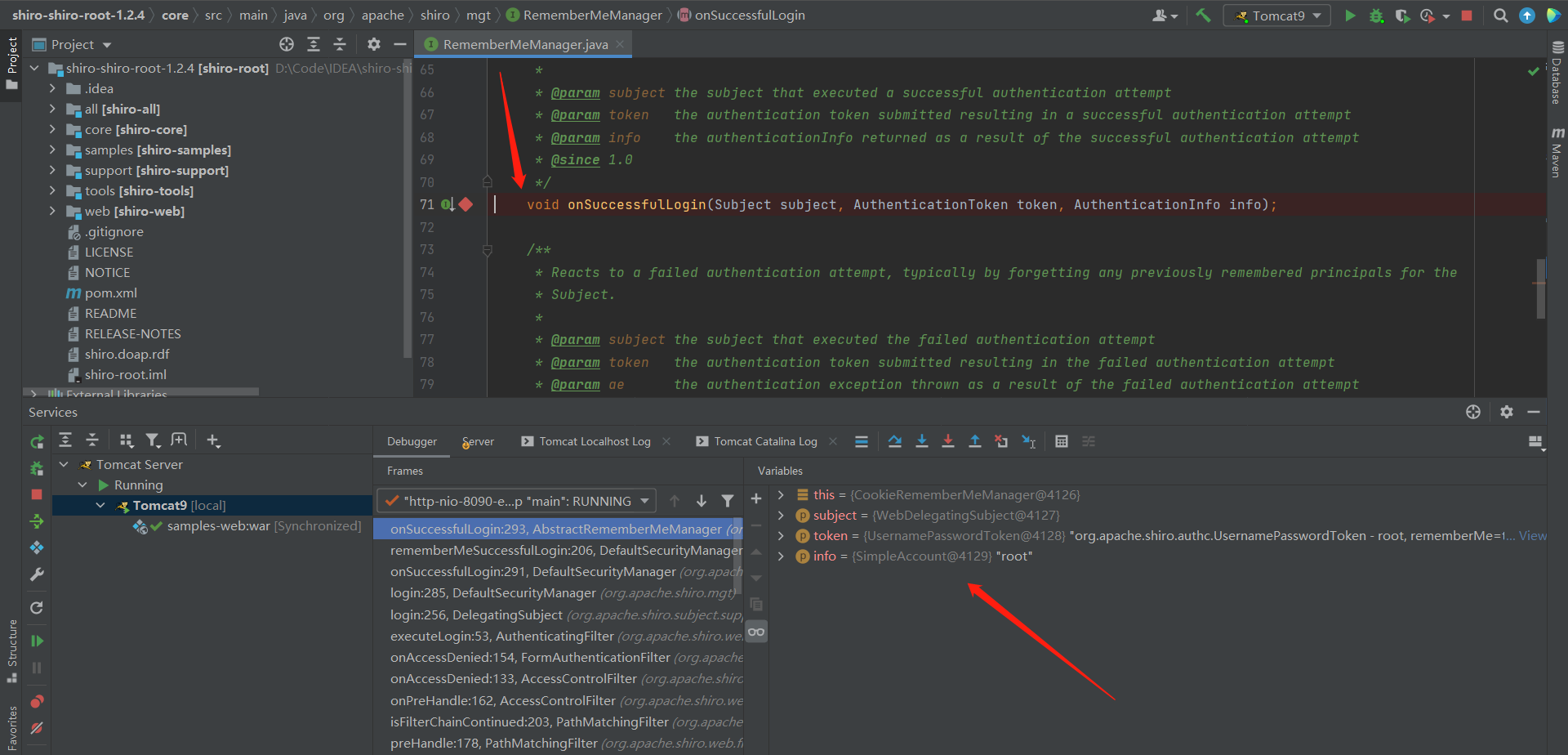Image resolution: width=1568 pixels, height=755 pixels.
Task: Click the editor's vertical scrollbar thumb
Action: point(1540,288)
